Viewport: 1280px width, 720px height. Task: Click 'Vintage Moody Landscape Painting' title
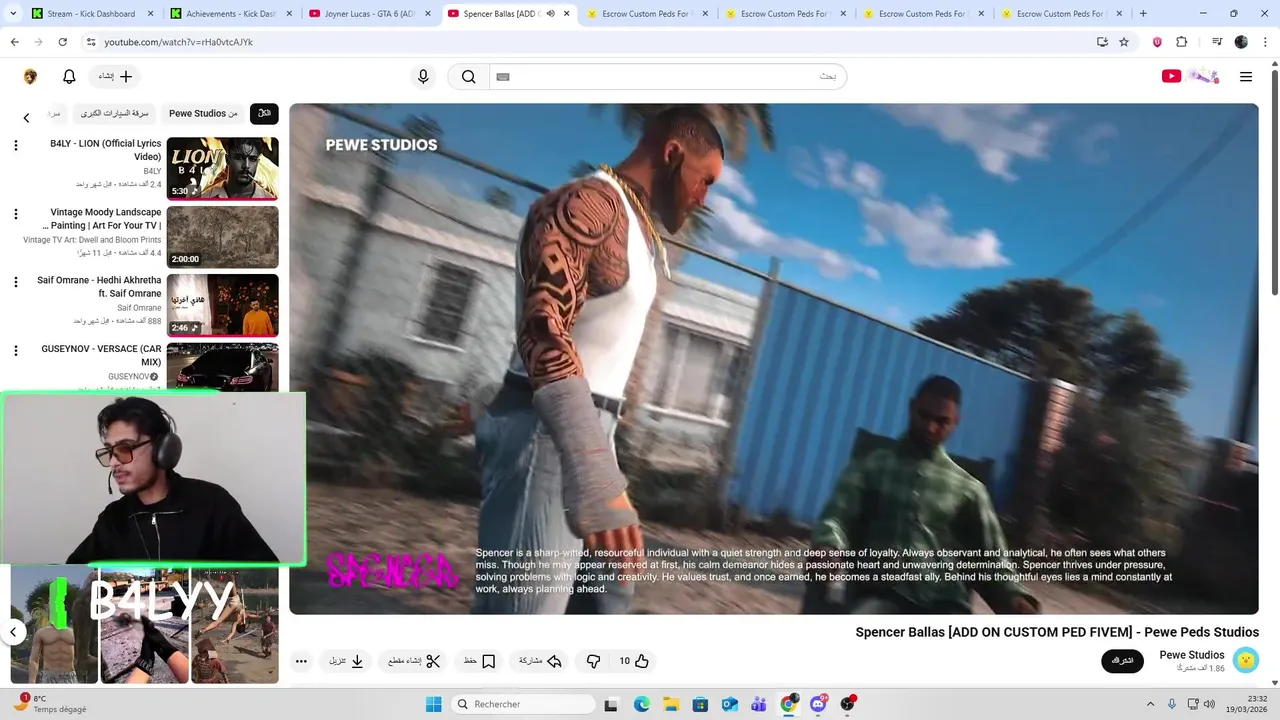coord(104,219)
